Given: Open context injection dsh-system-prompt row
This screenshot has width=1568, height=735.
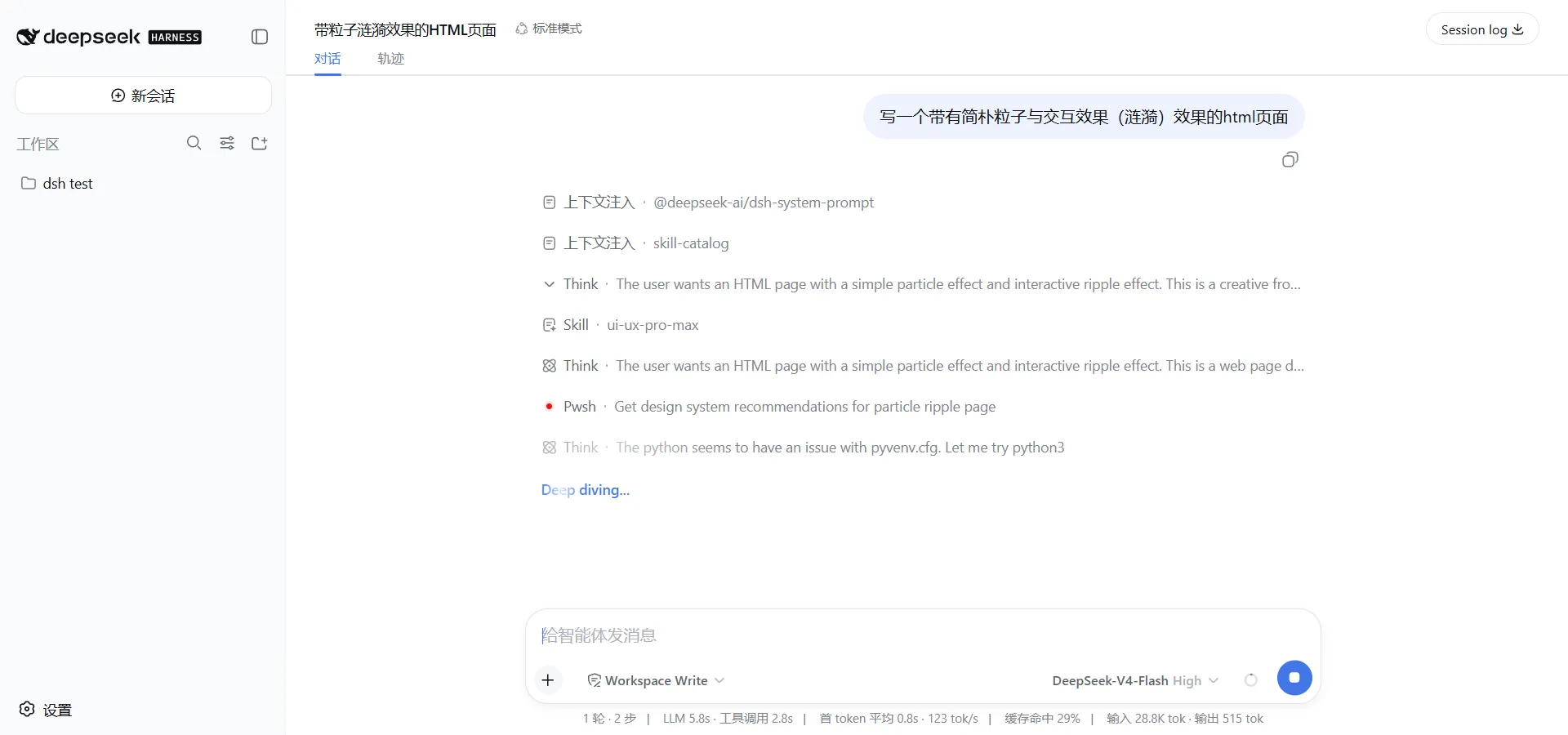Looking at the screenshot, I should [x=709, y=203].
